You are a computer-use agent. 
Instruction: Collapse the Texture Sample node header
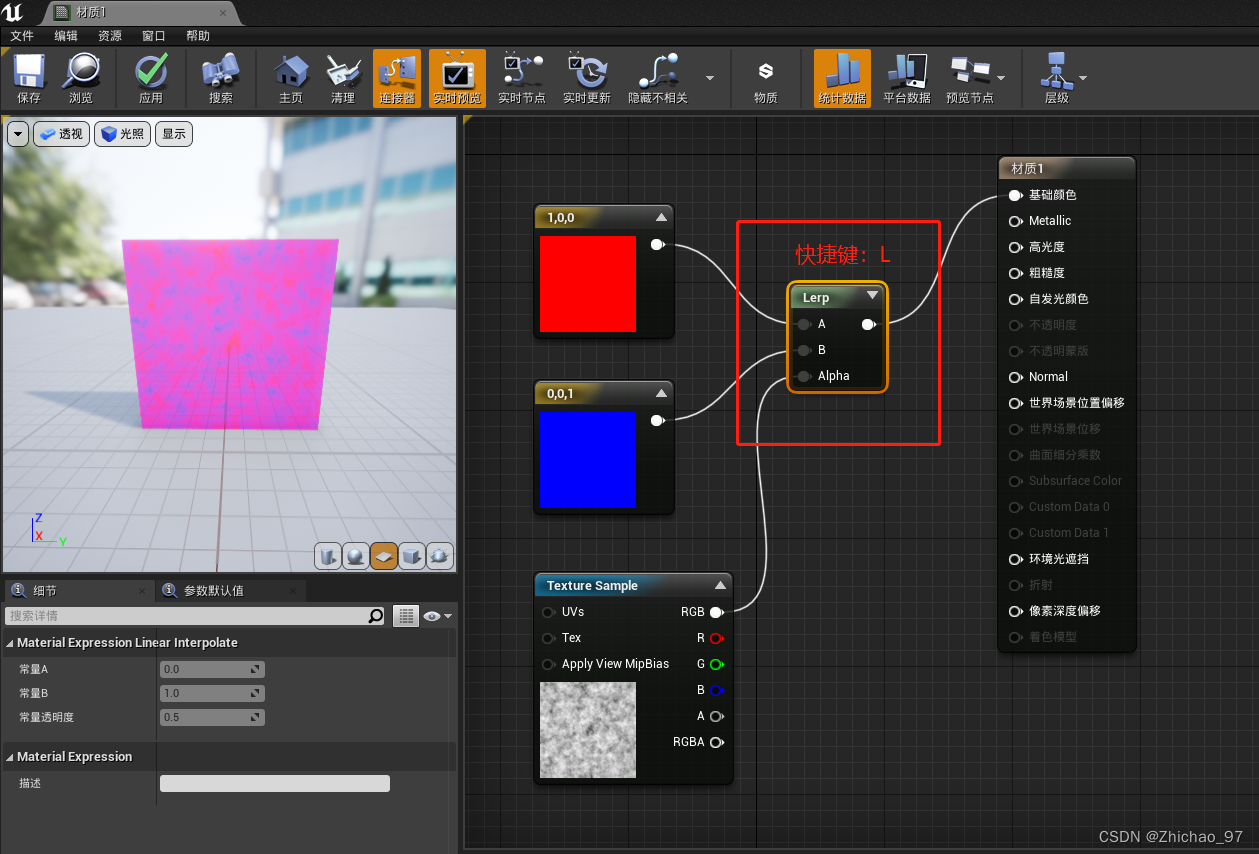[x=719, y=585]
